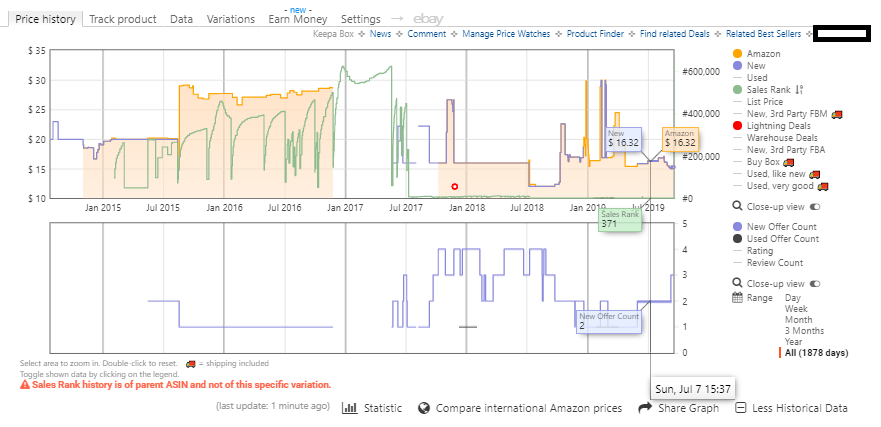Toggle the upper Close-up view switch

coord(815,207)
